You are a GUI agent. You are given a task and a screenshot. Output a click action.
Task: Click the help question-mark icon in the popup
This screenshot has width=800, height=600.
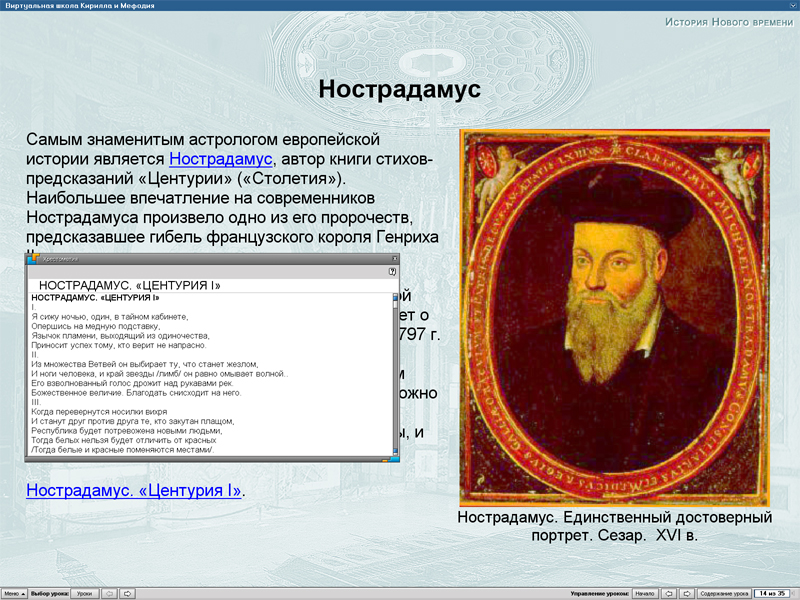393,271
